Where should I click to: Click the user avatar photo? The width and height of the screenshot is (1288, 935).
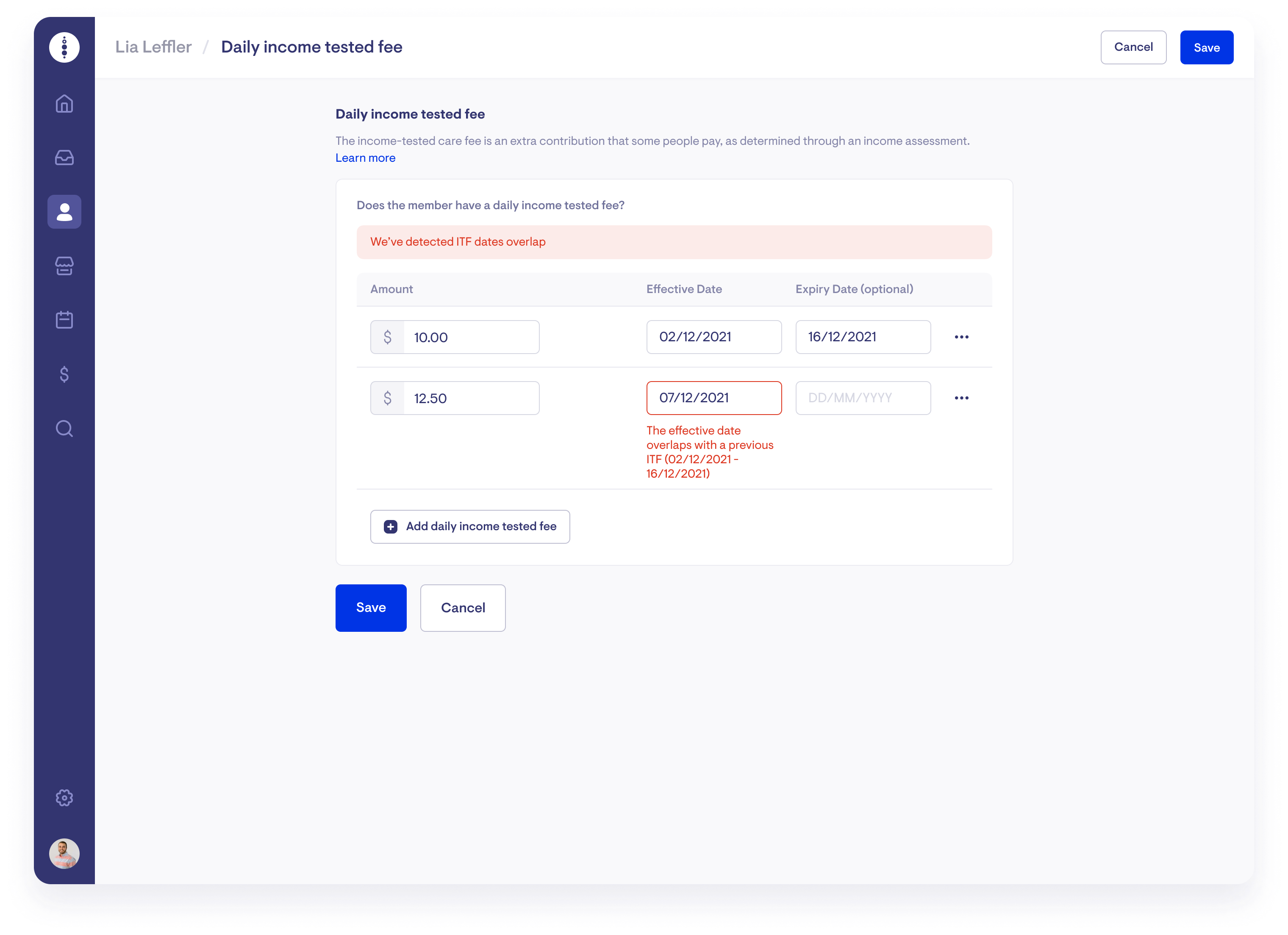click(64, 854)
